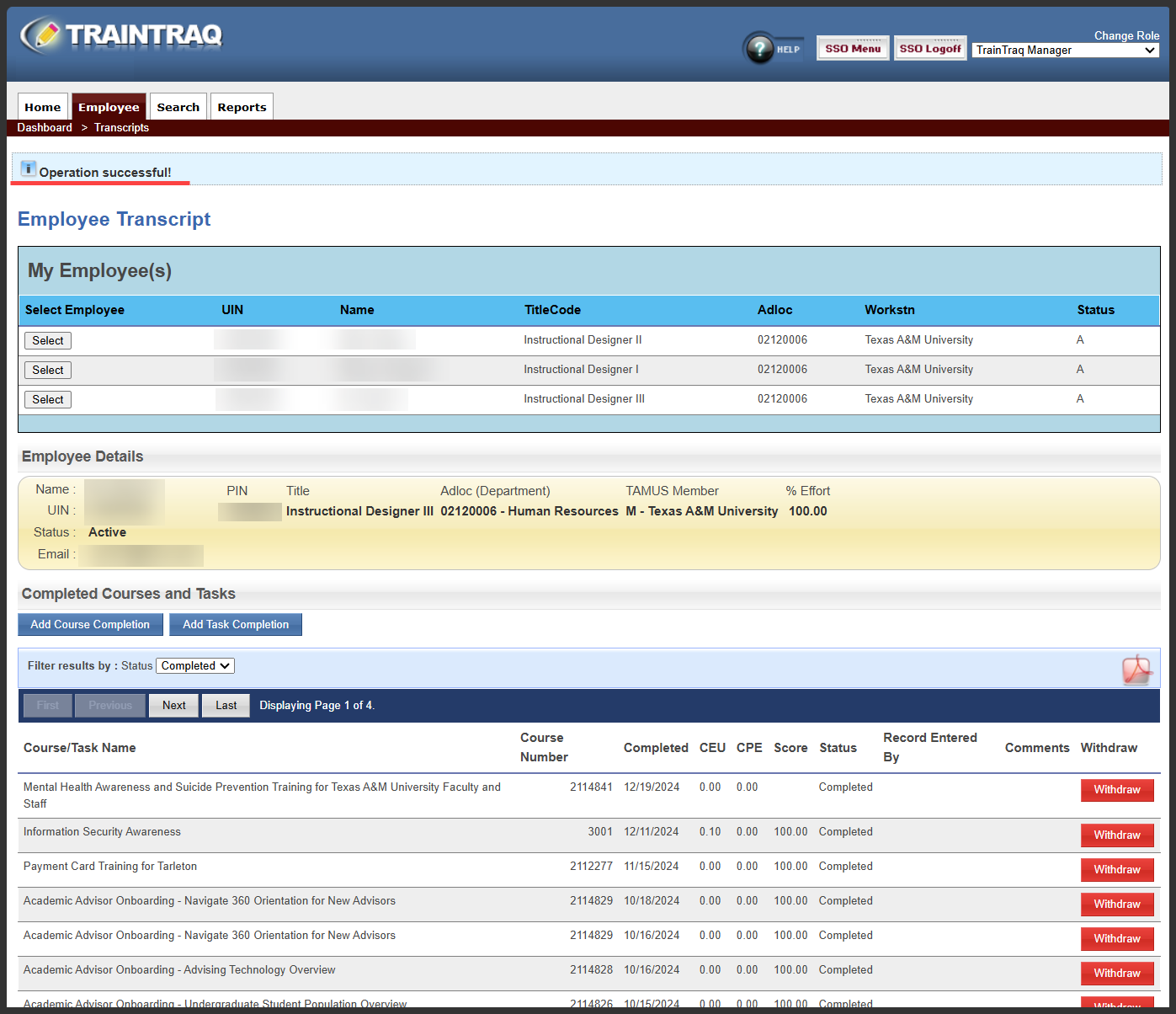Open the HELP question mark icon

(761, 48)
